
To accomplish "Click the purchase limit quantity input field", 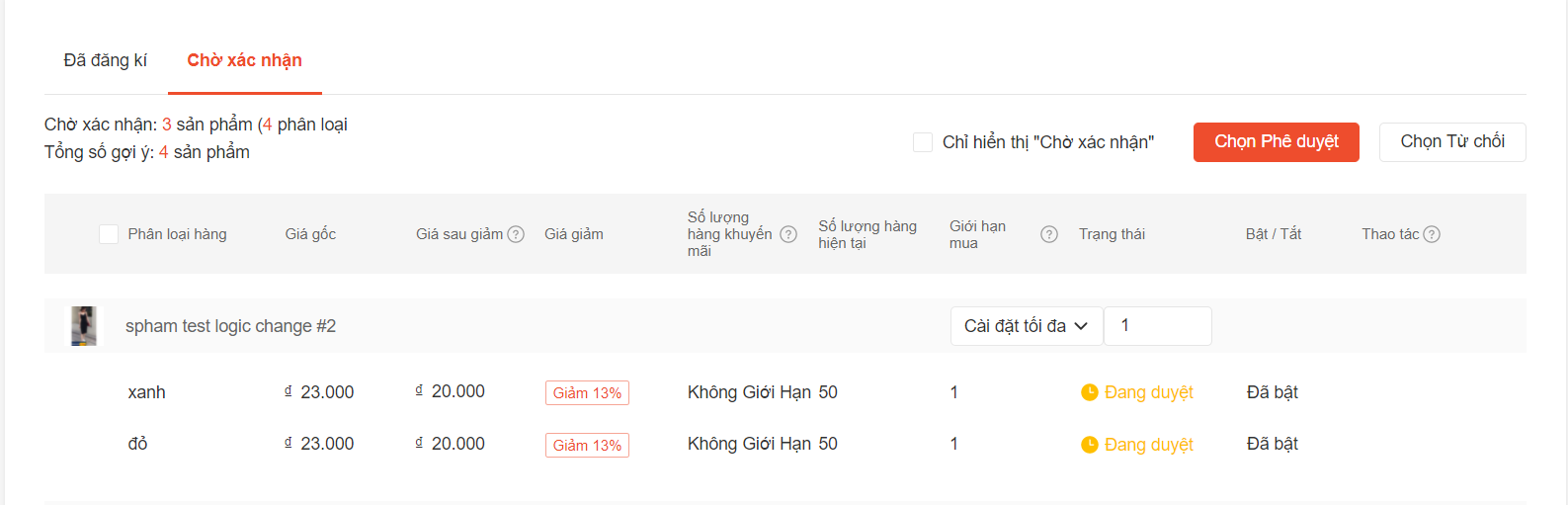I will tap(1158, 326).
